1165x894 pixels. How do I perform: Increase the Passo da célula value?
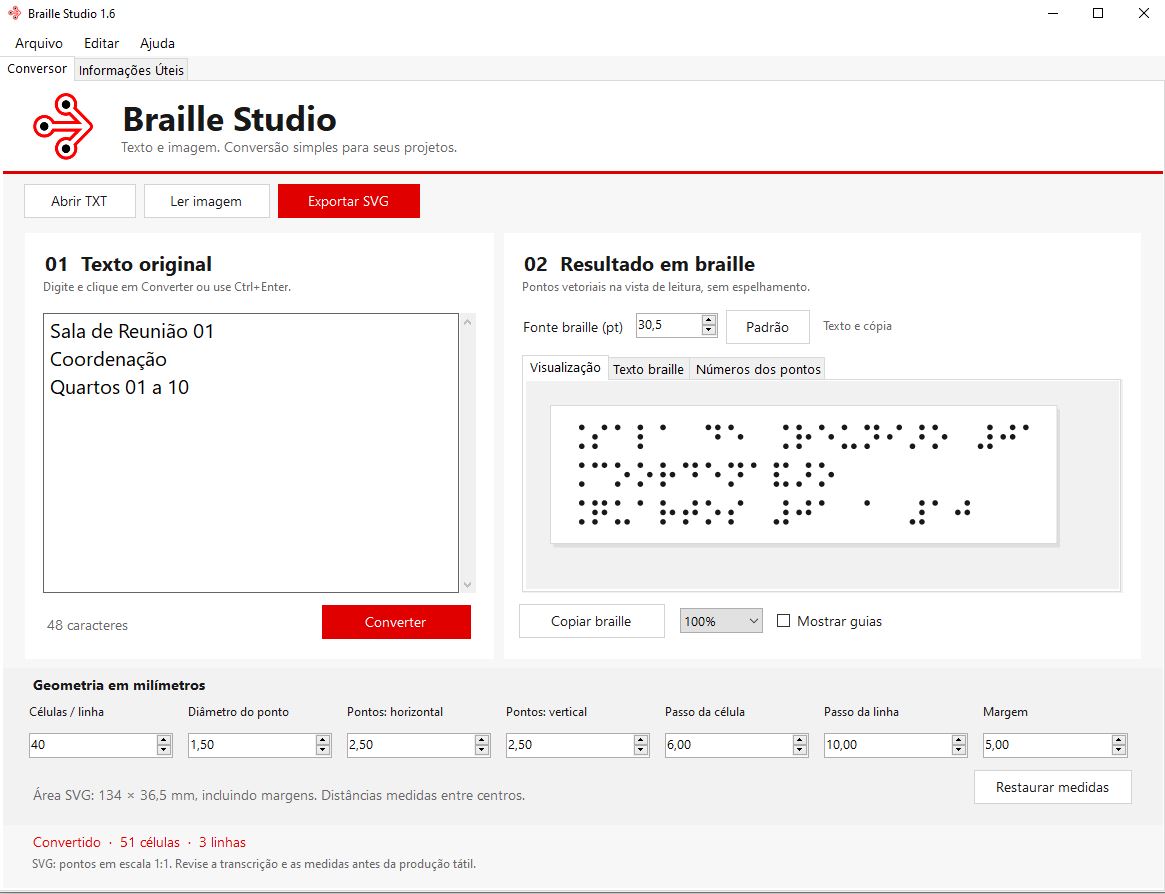coord(800,739)
